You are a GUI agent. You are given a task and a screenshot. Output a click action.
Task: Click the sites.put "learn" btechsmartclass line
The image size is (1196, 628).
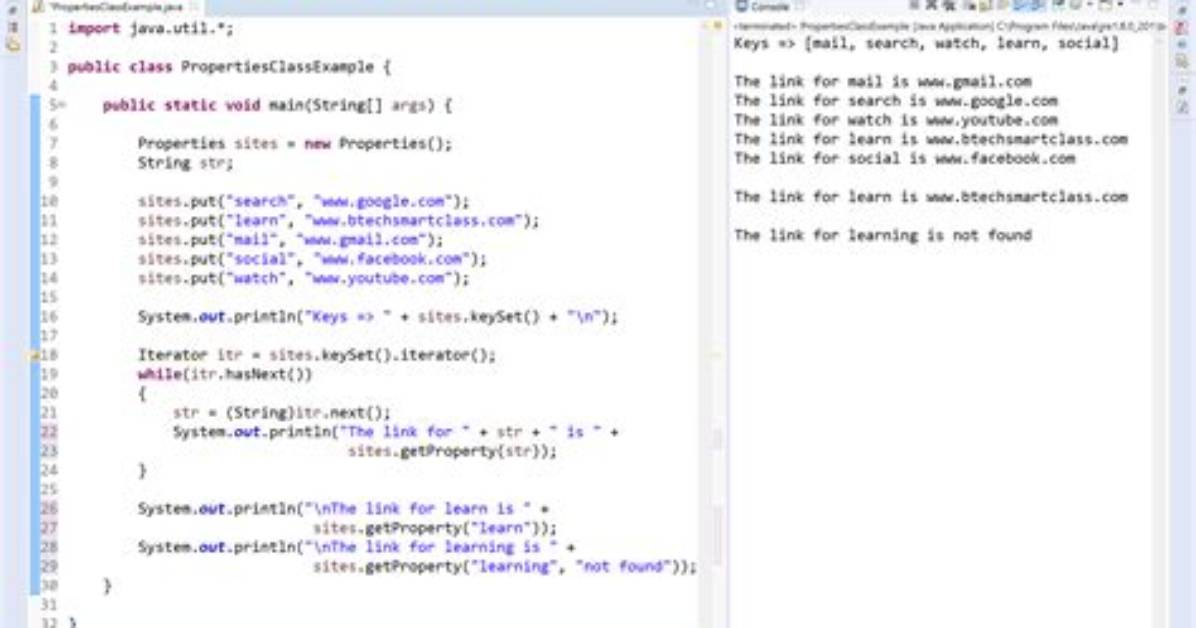click(338, 221)
